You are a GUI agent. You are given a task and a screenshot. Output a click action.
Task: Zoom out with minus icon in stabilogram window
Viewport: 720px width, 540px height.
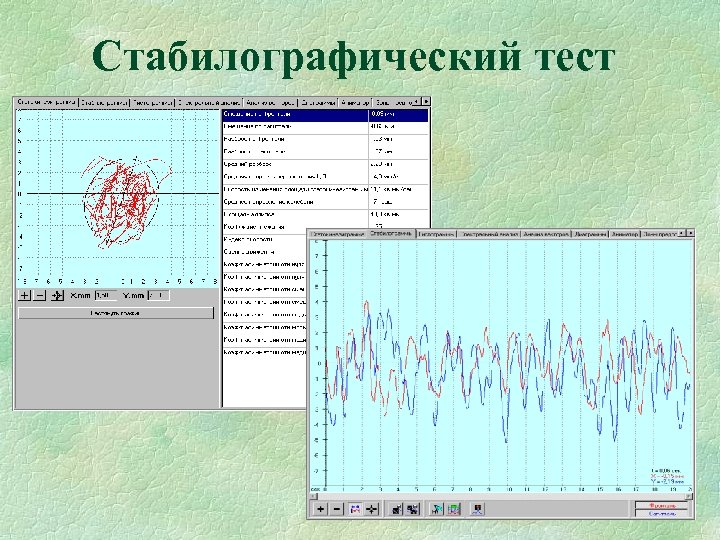click(x=337, y=509)
